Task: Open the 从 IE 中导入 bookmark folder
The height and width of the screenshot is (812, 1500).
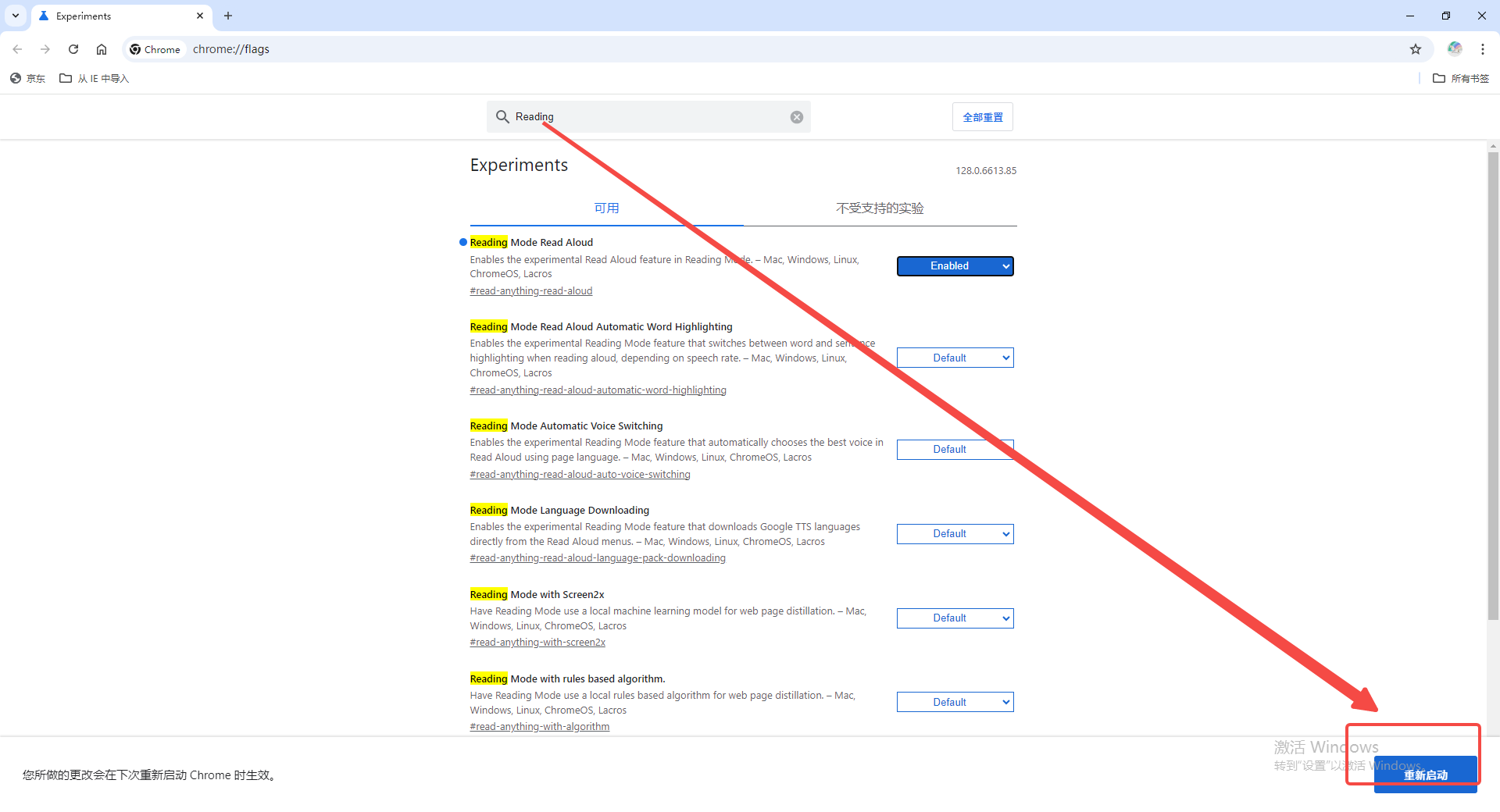Action: (x=94, y=78)
